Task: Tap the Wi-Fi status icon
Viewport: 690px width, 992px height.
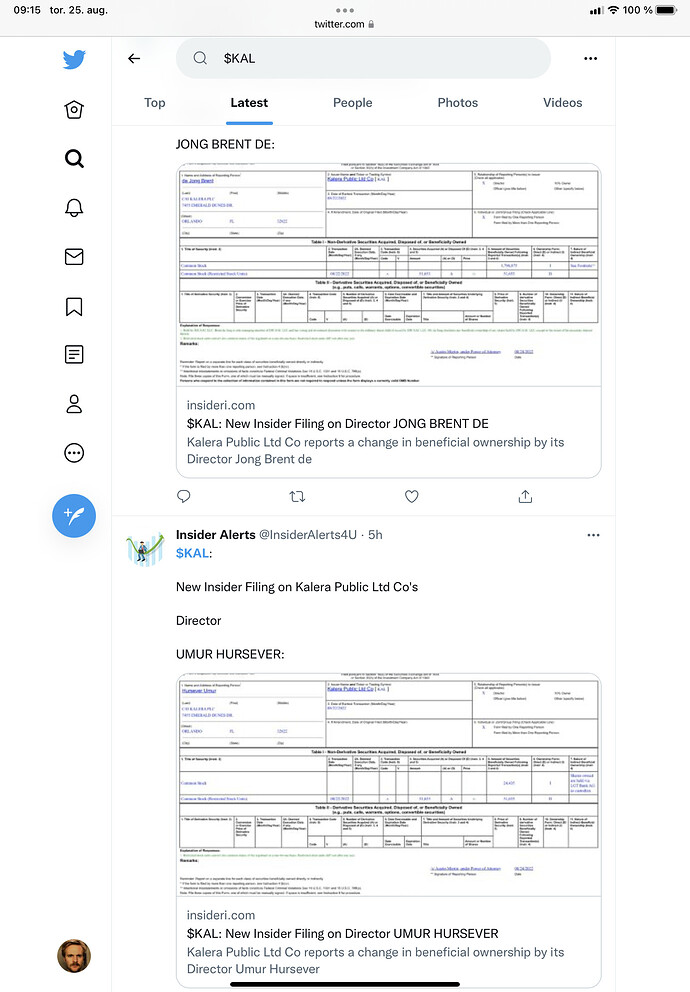Action: (613, 10)
